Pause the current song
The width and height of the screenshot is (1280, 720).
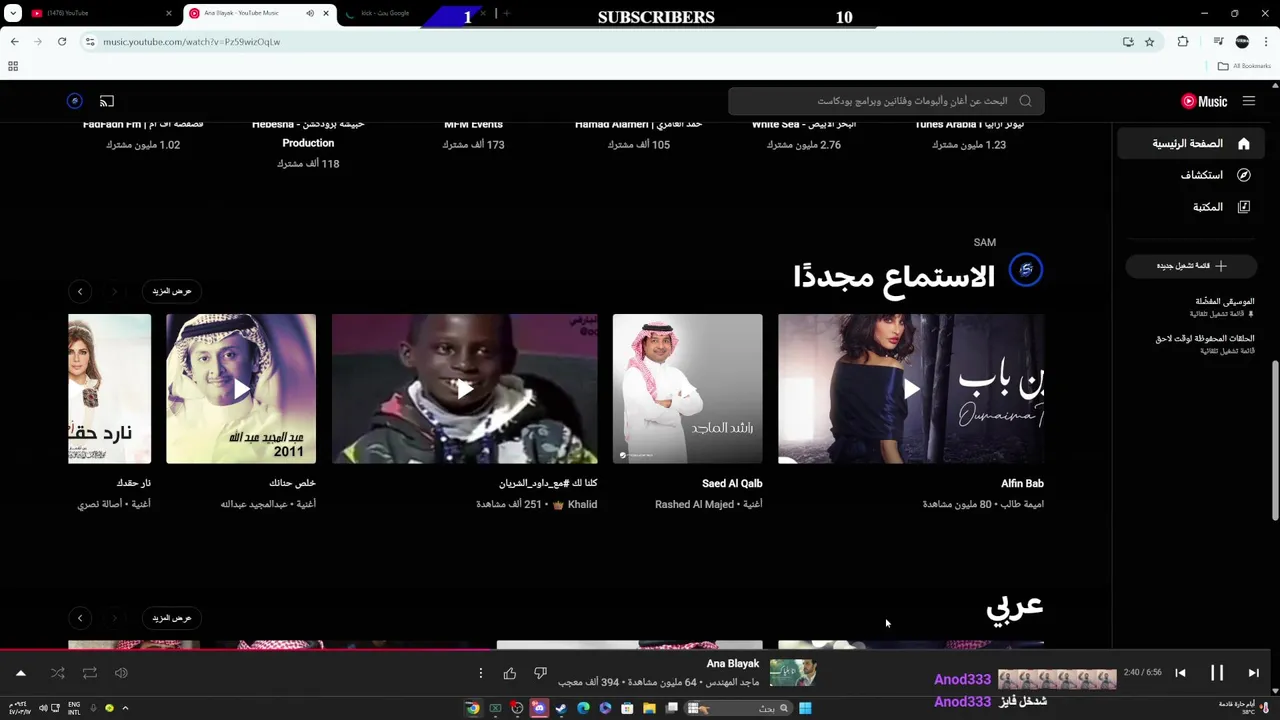(1217, 673)
